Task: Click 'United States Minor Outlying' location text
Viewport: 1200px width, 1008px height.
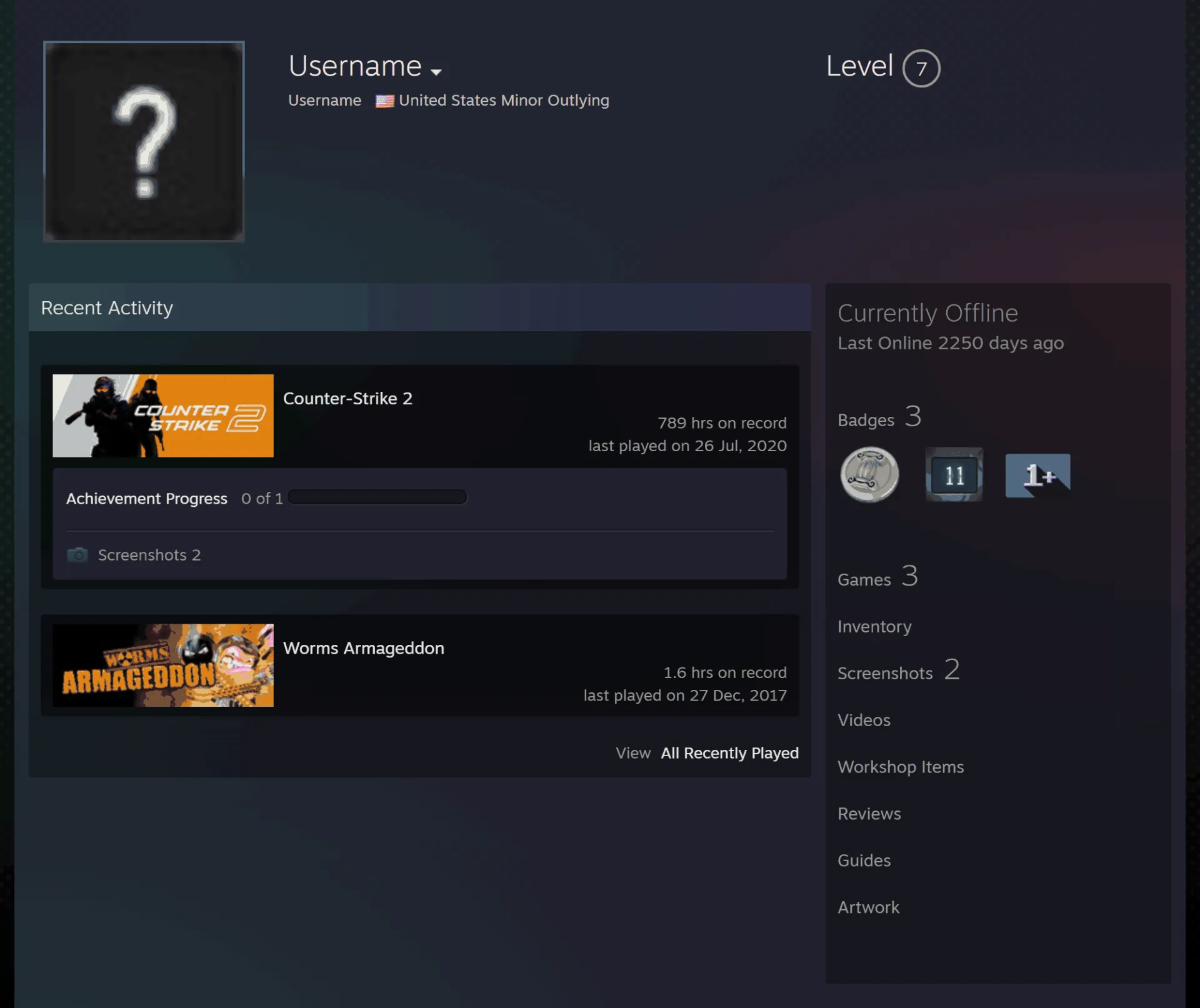Action: pyautogui.click(x=504, y=101)
